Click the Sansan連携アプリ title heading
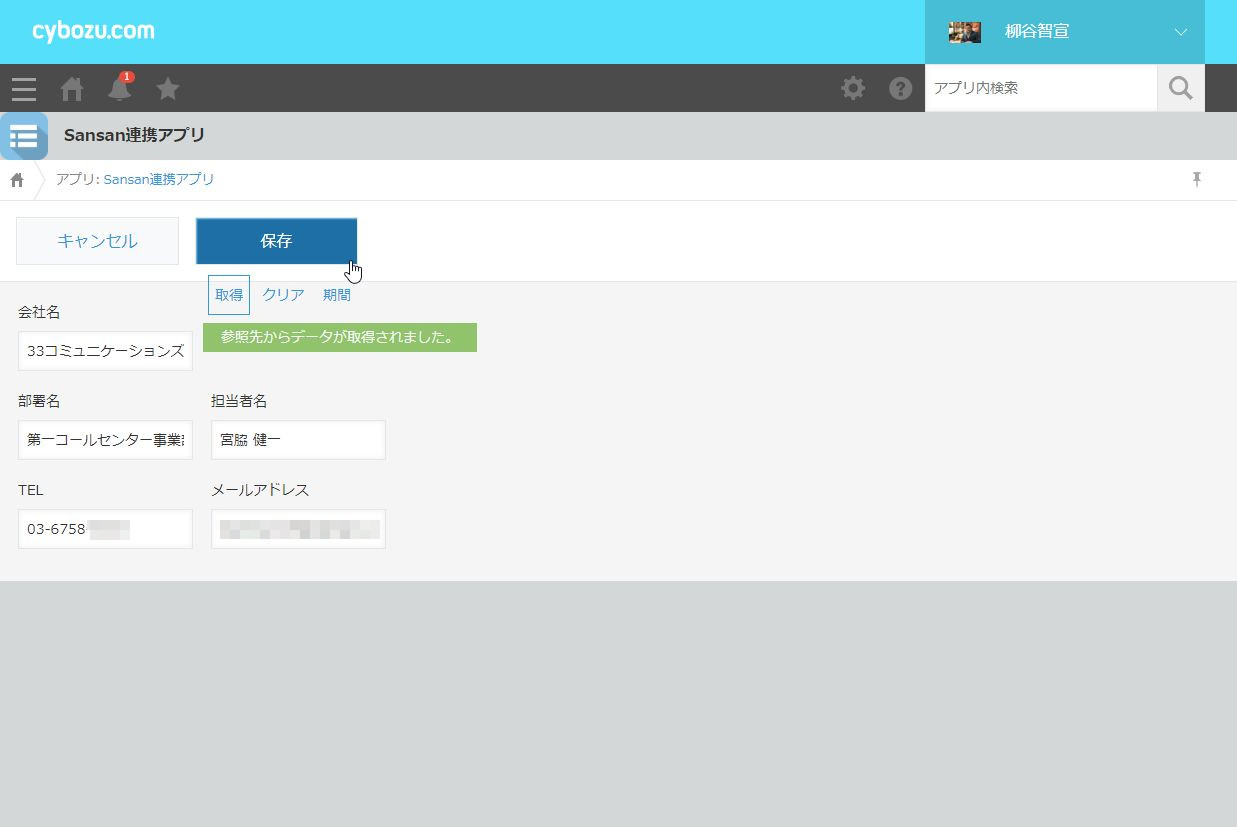This screenshot has height=827, width=1237. 135,135
